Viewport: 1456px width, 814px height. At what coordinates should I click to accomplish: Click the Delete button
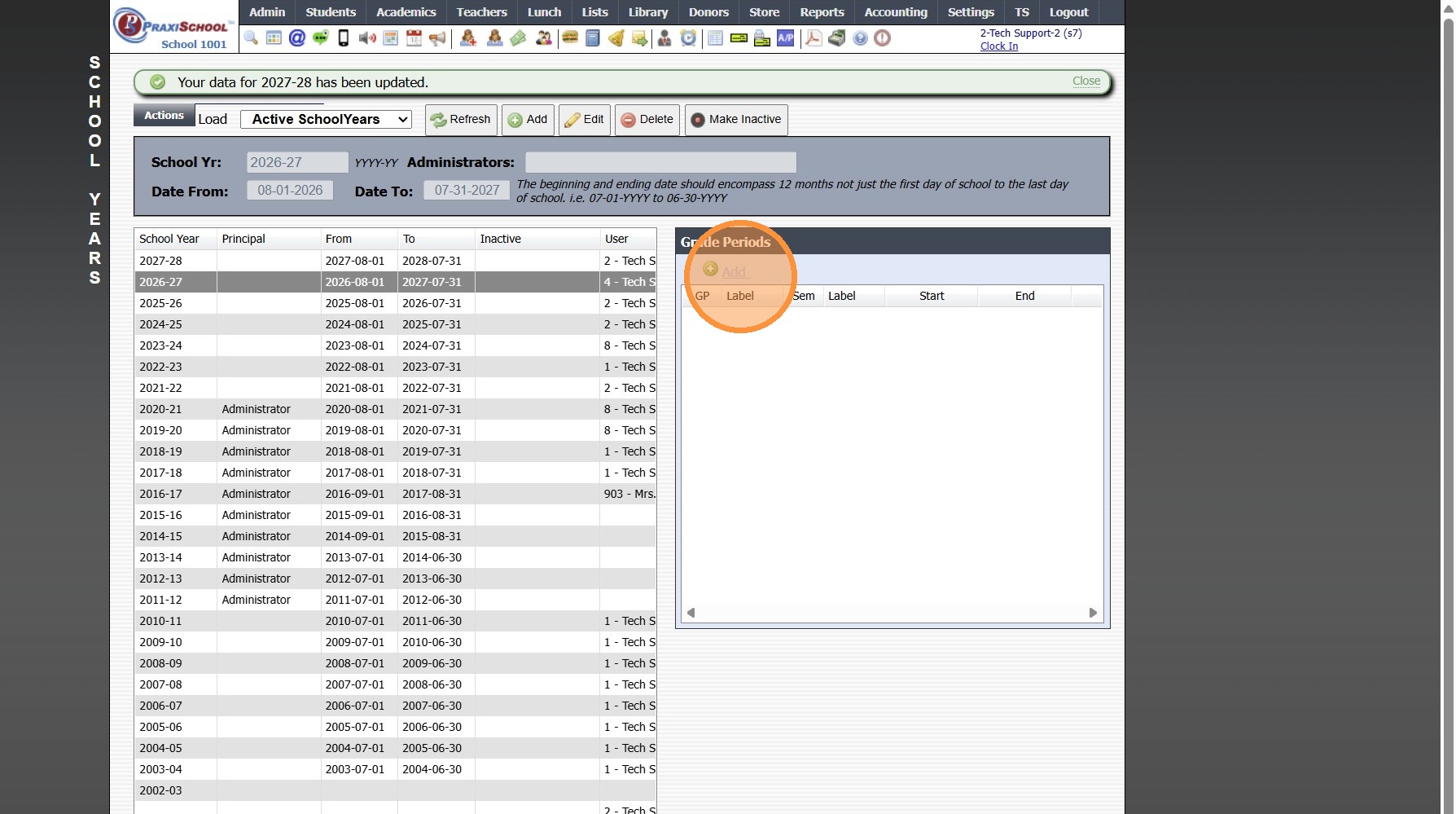point(647,120)
